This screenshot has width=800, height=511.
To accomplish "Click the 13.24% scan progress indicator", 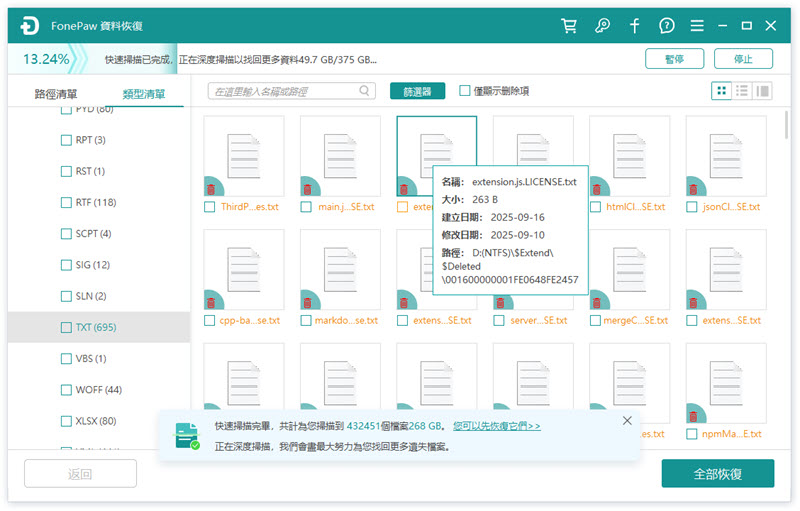I will (x=46, y=59).
